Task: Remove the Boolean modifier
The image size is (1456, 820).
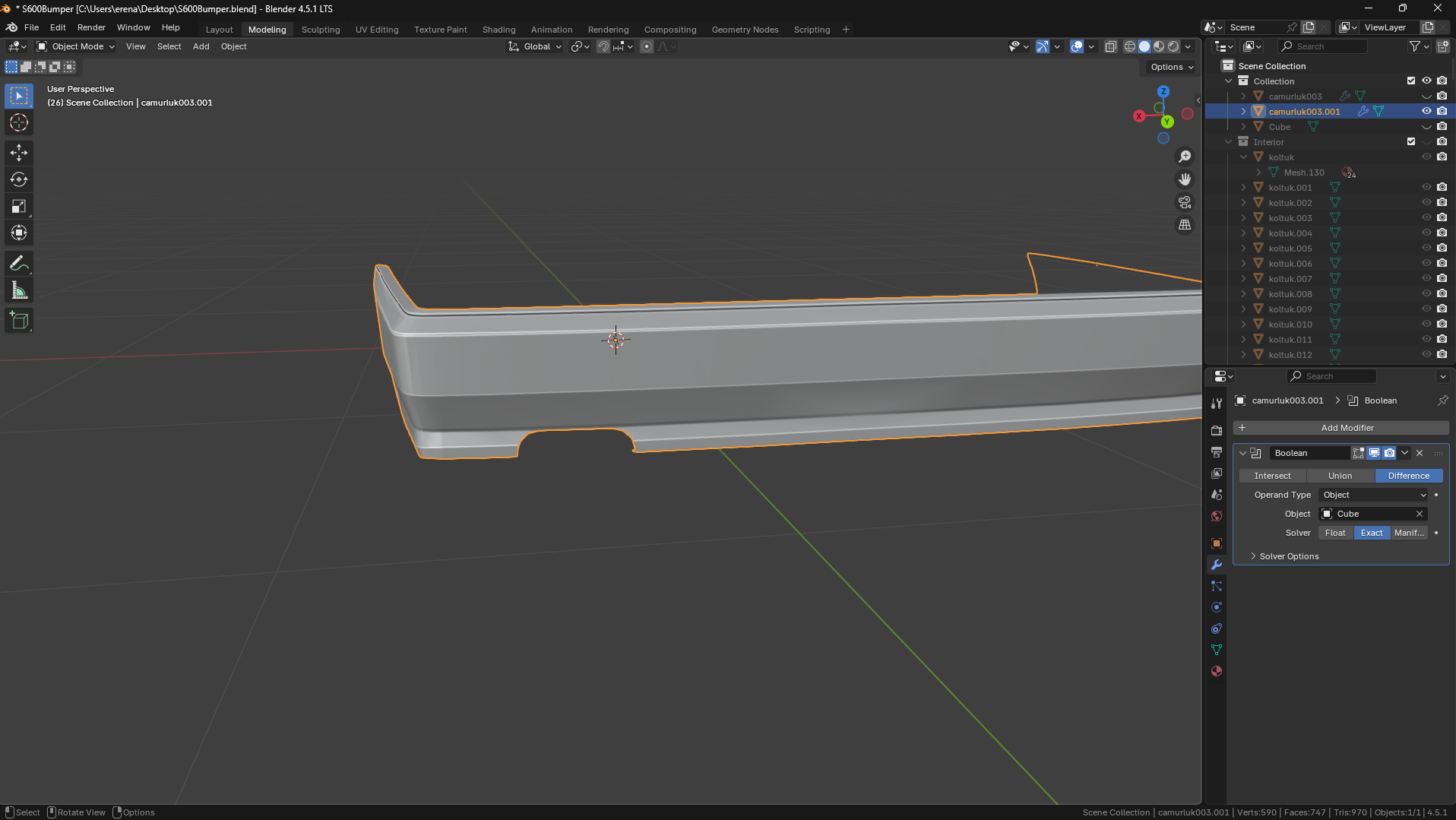Action: click(1420, 453)
